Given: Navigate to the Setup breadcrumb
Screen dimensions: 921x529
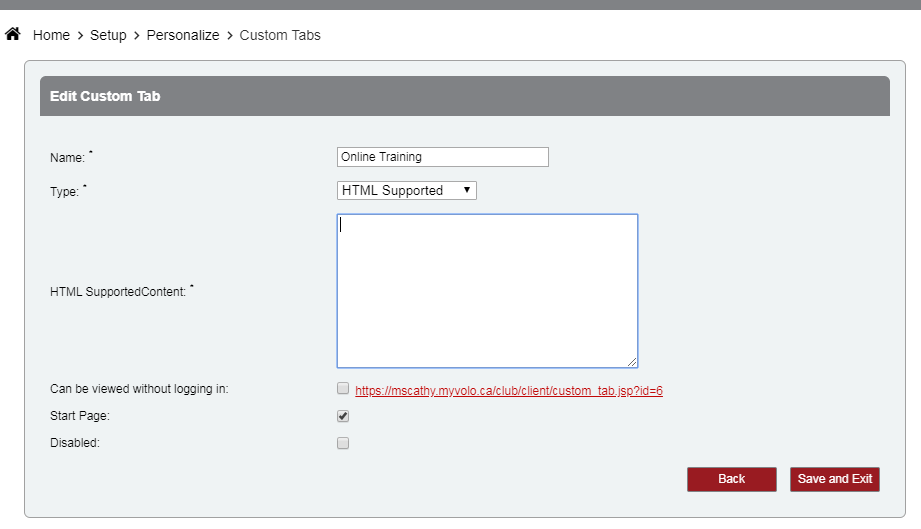Looking at the screenshot, I should coord(108,35).
